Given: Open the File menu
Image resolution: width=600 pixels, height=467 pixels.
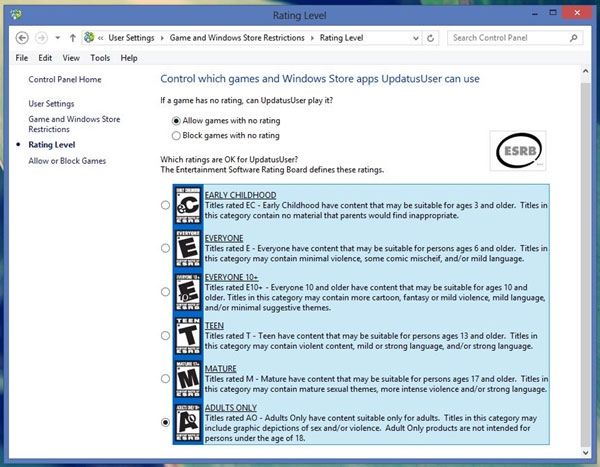Looking at the screenshot, I should click(x=22, y=58).
